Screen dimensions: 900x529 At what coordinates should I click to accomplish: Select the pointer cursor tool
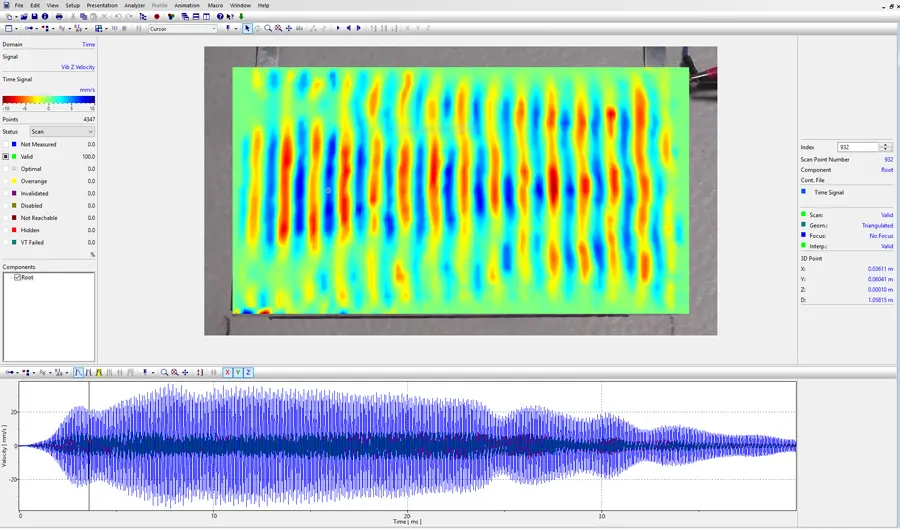(247, 28)
